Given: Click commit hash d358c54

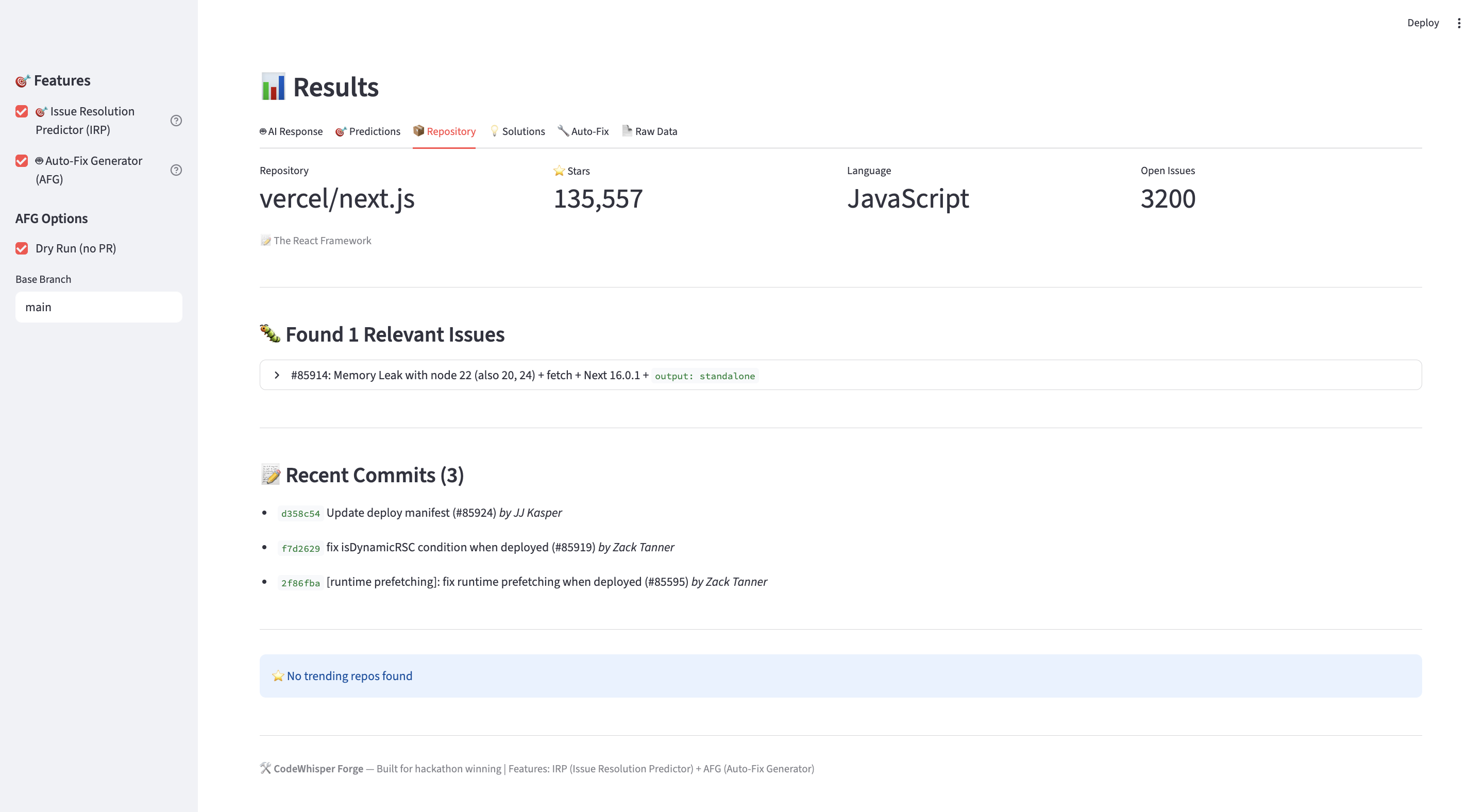Looking at the screenshot, I should (300, 514).
